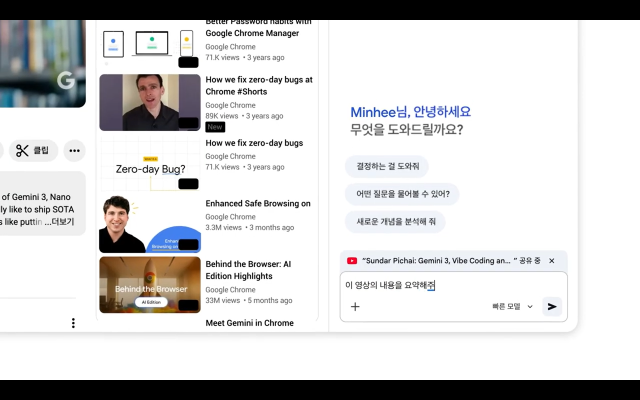Image resolution: width=640 pixels, height=400 pixels.
Task: Send the Gemini prompt with the arrow icon
Action: (x=552, y=307)
